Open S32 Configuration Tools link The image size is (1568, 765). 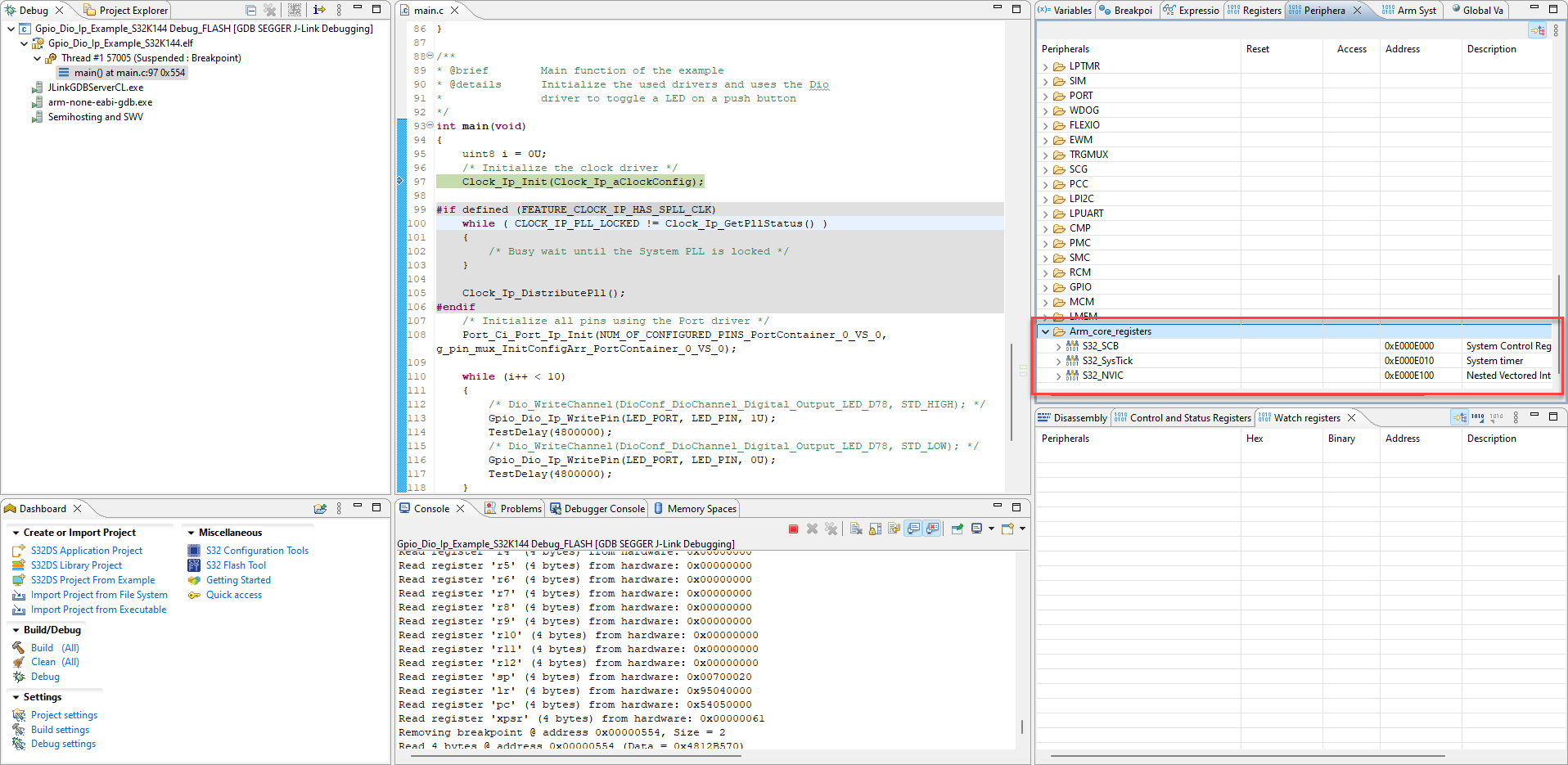257,551
